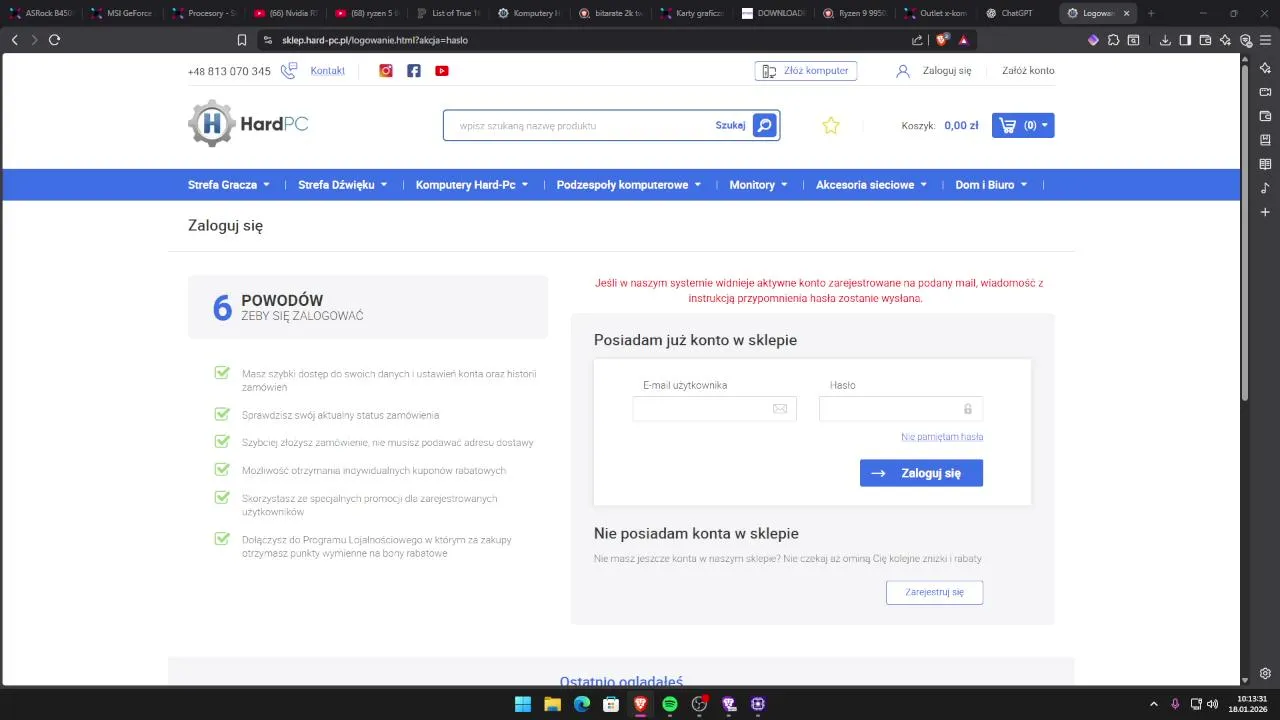
Task: Click Załóż konto link
Action: click(x=1028, y=71)
